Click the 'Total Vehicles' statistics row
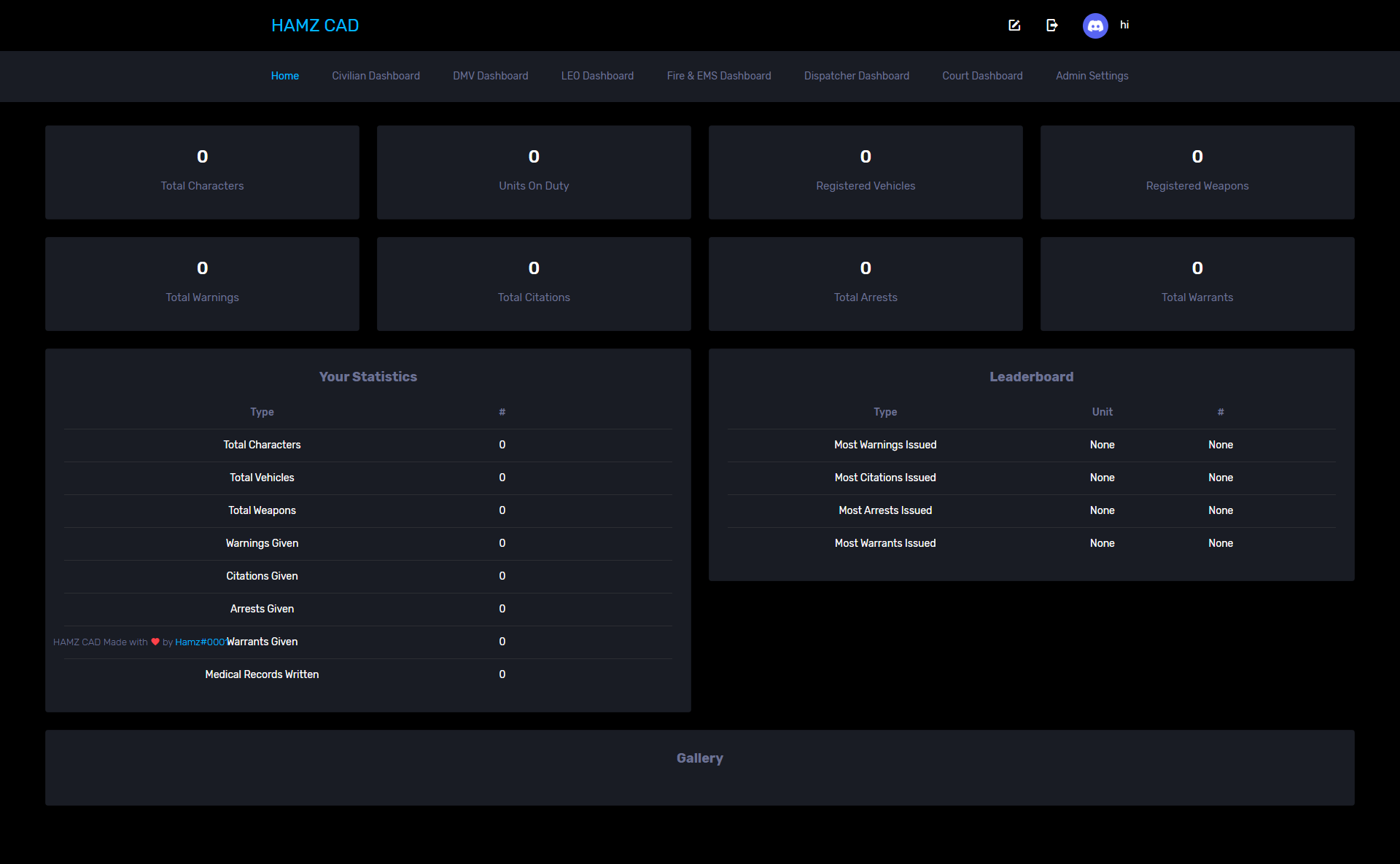This screenshot has height=864, width=1400. (x=368, y=478)
